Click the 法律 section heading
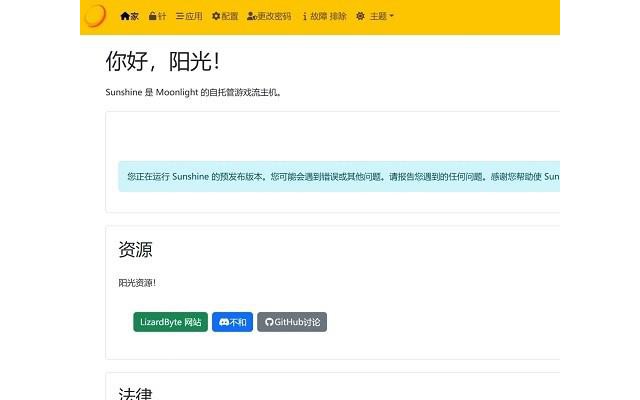Viewport: 640px width, 400px height. 135,393
